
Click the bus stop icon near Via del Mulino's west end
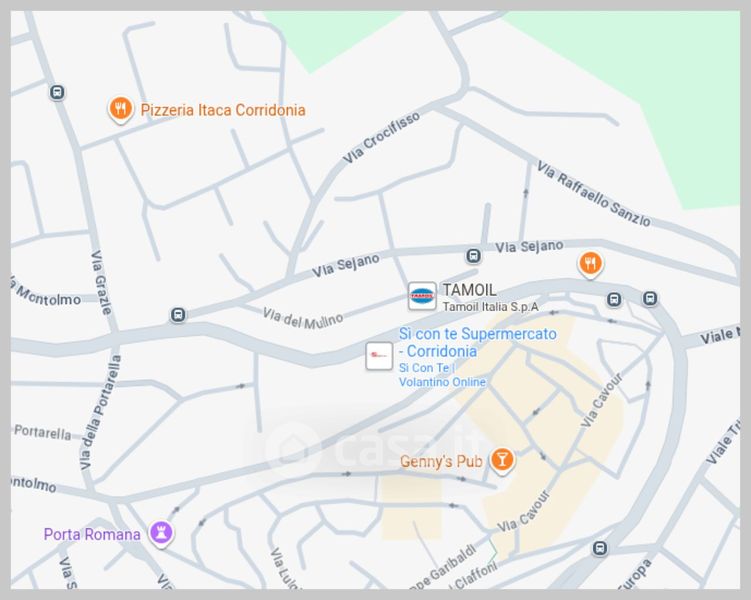tap(178, 315)
